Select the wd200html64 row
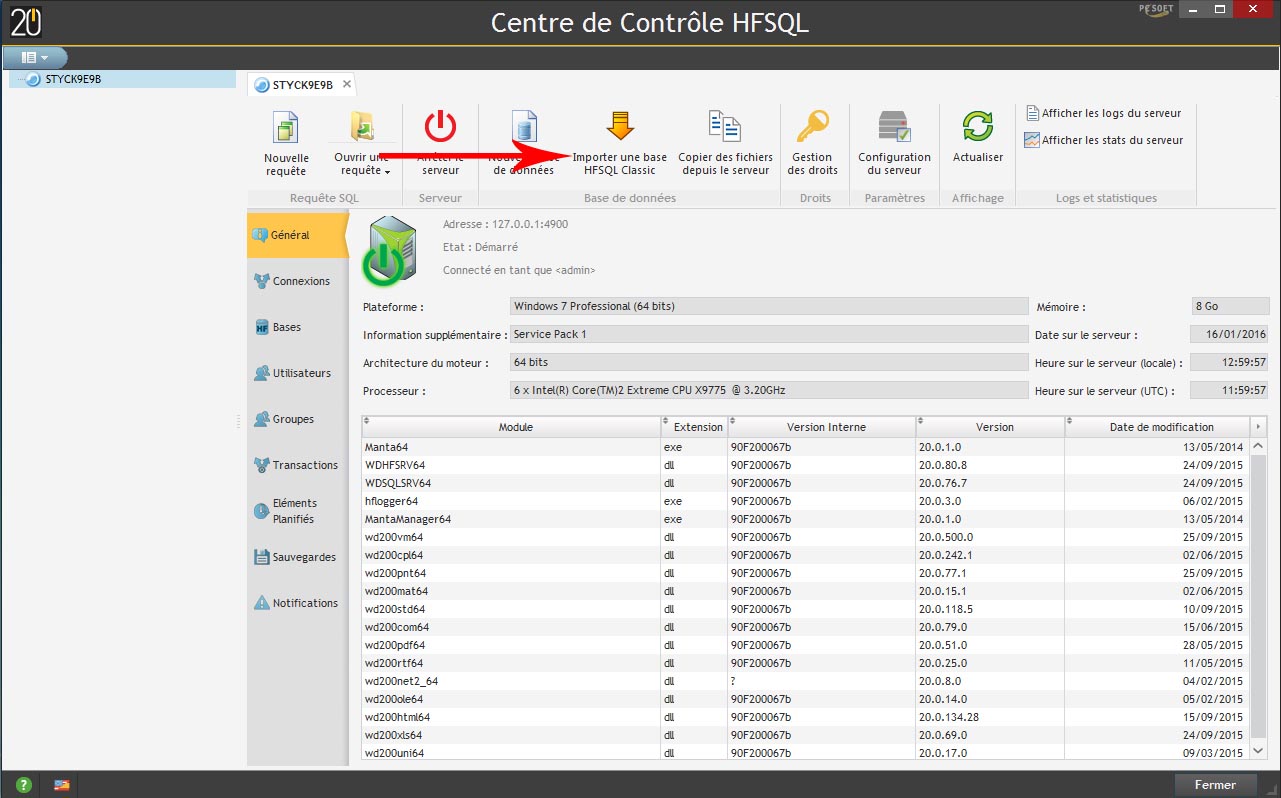 [805, 717]
